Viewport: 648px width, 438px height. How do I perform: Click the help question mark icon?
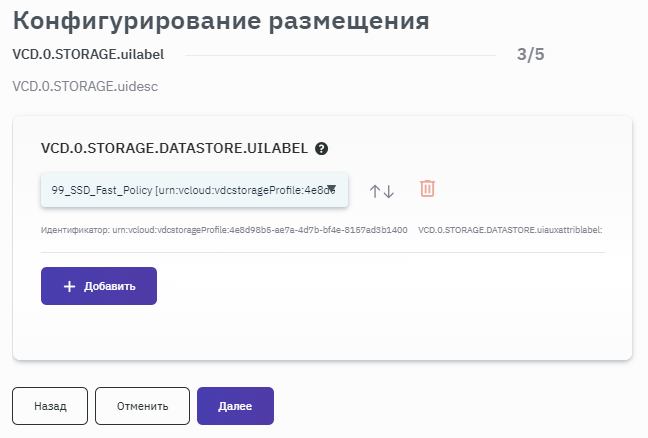click(x=321, y=148)
